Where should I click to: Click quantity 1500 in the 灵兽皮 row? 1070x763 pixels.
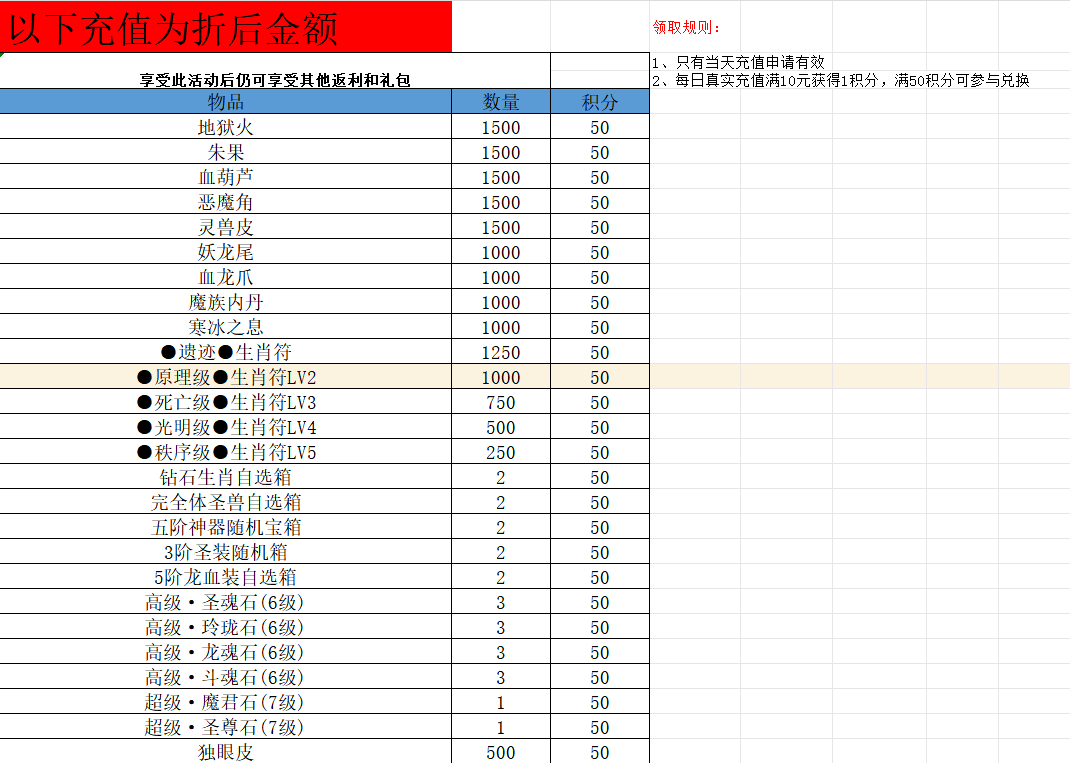[x=501, y=228]
